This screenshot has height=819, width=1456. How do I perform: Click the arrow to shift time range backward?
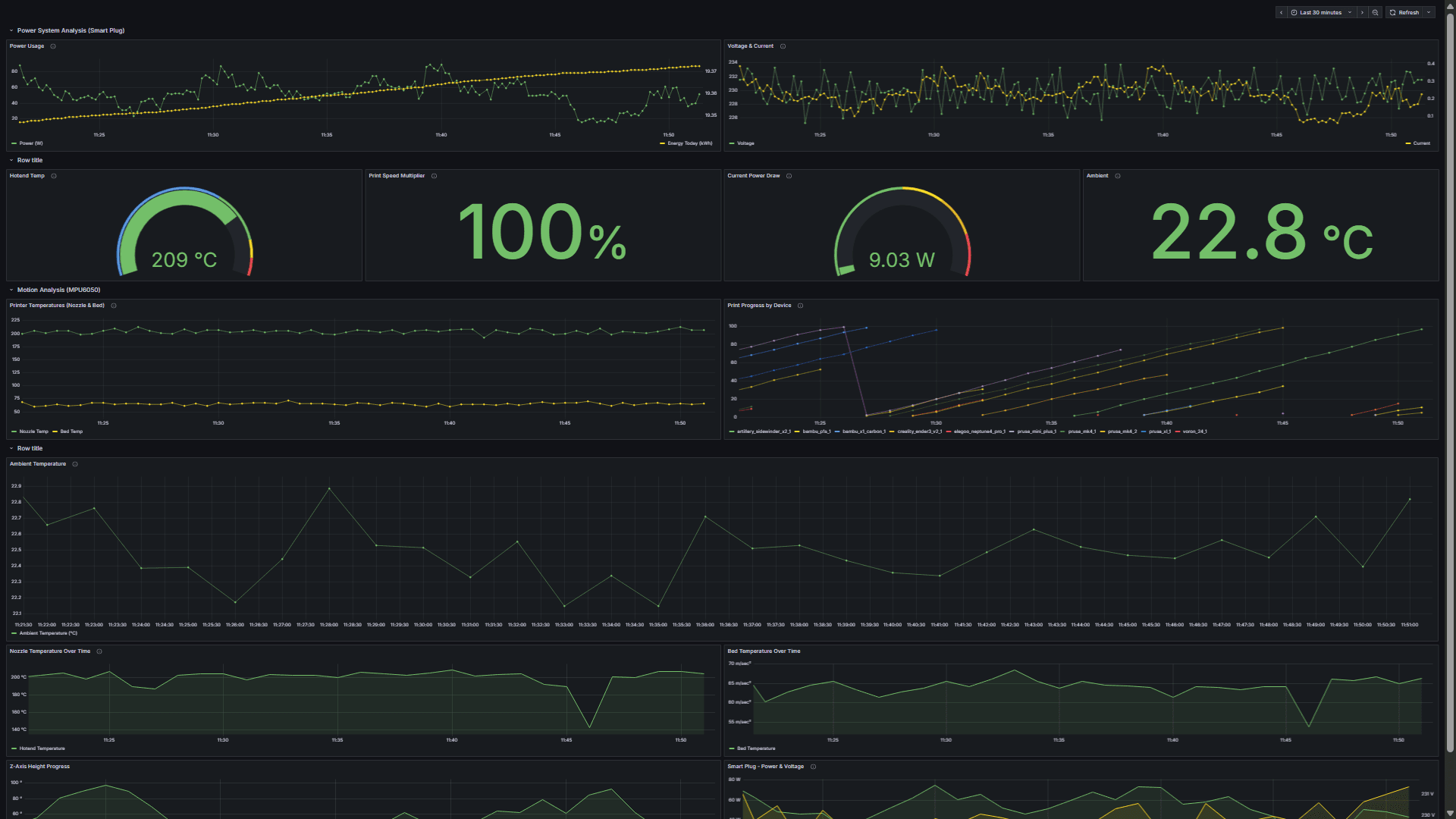(x=1281, y=12)
